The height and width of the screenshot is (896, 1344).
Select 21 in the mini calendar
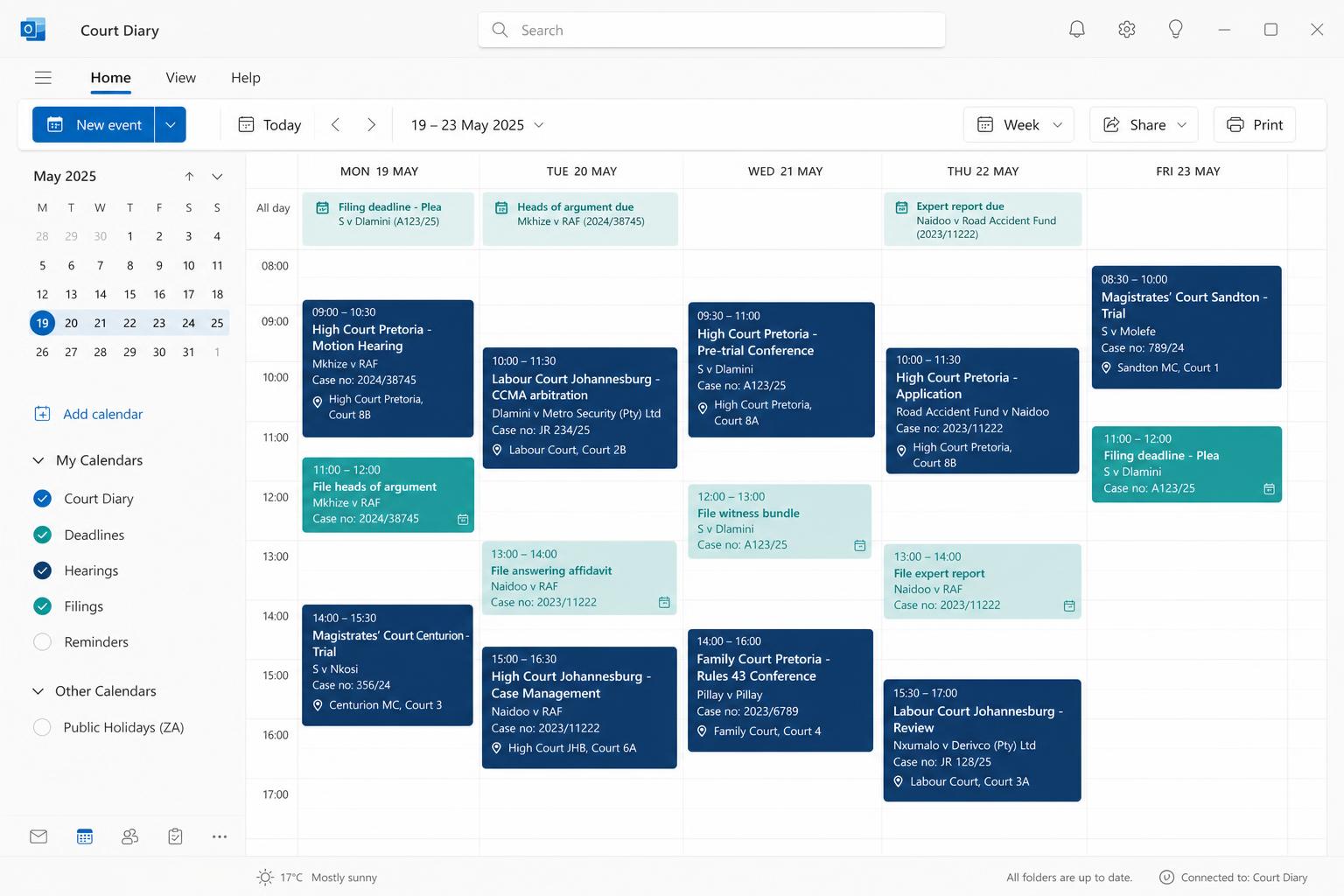tap(101, 323)
